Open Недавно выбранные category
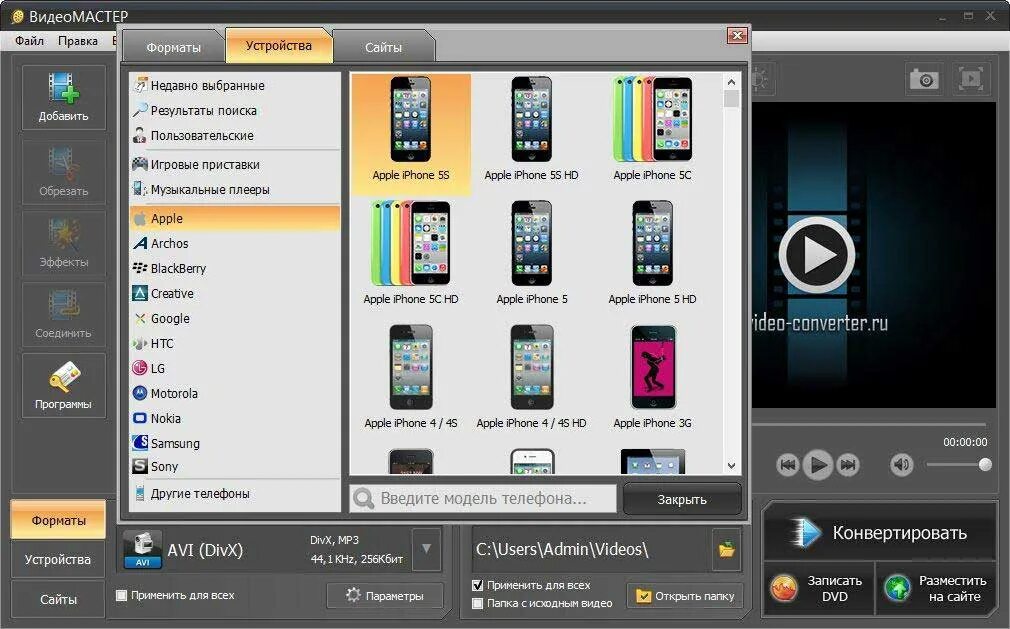Viewport: 1010px width, 629px height. pyautogui.click(x=234, y=85)
